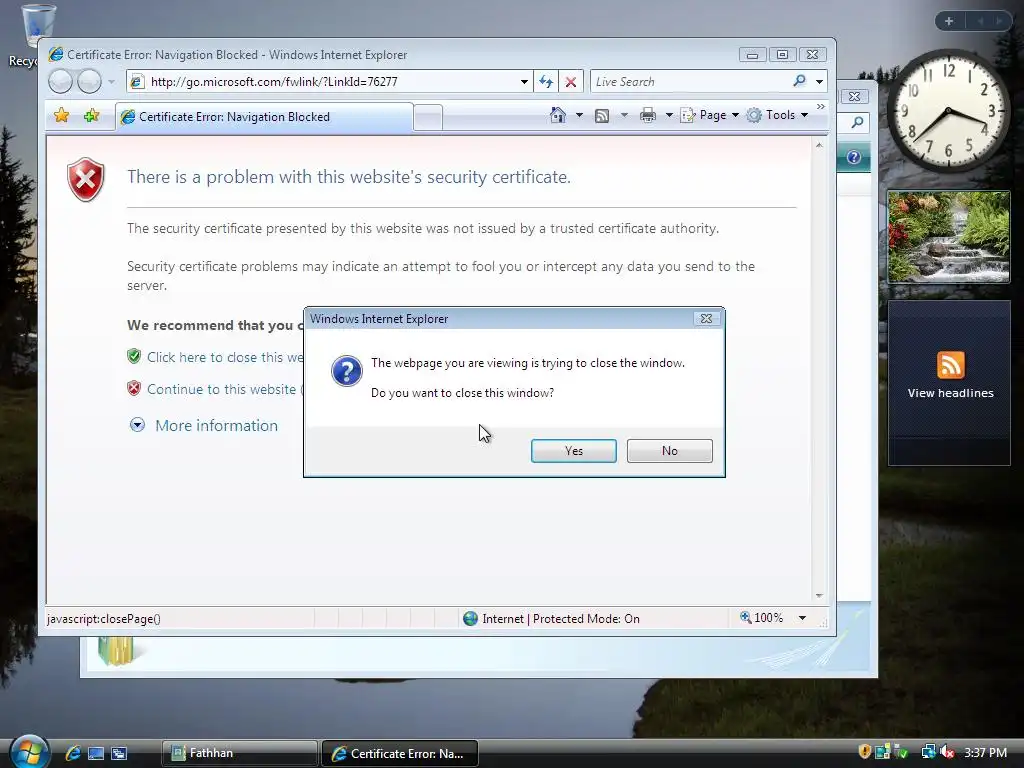Click the Back navigation button
The image size is (1024, 768).
(x=61, y=82)
